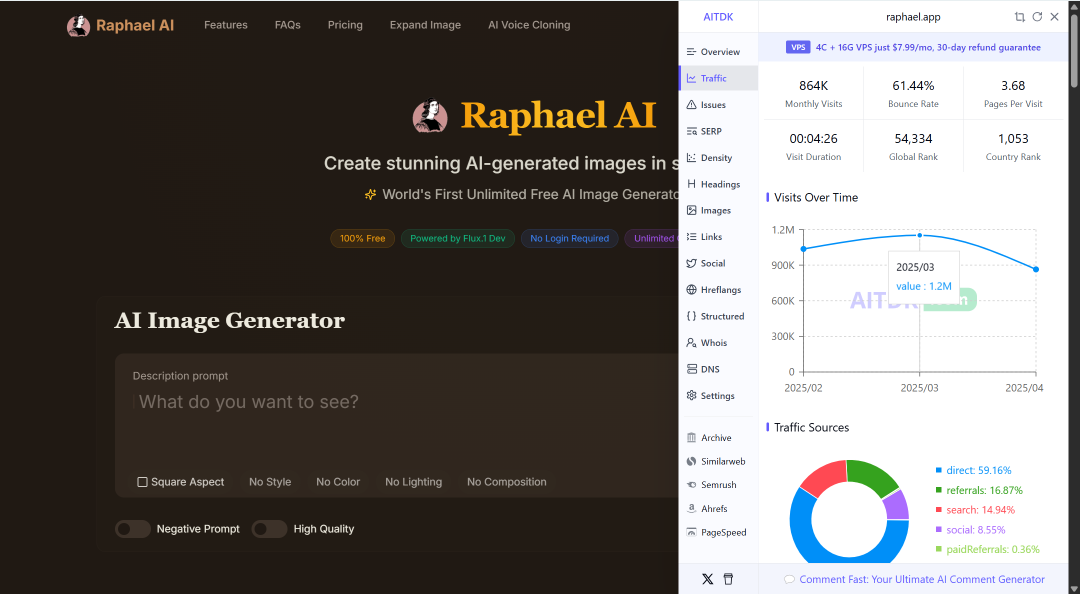Open the Social Twitter bird icon

pyautogui.click(x=692, y=263)
